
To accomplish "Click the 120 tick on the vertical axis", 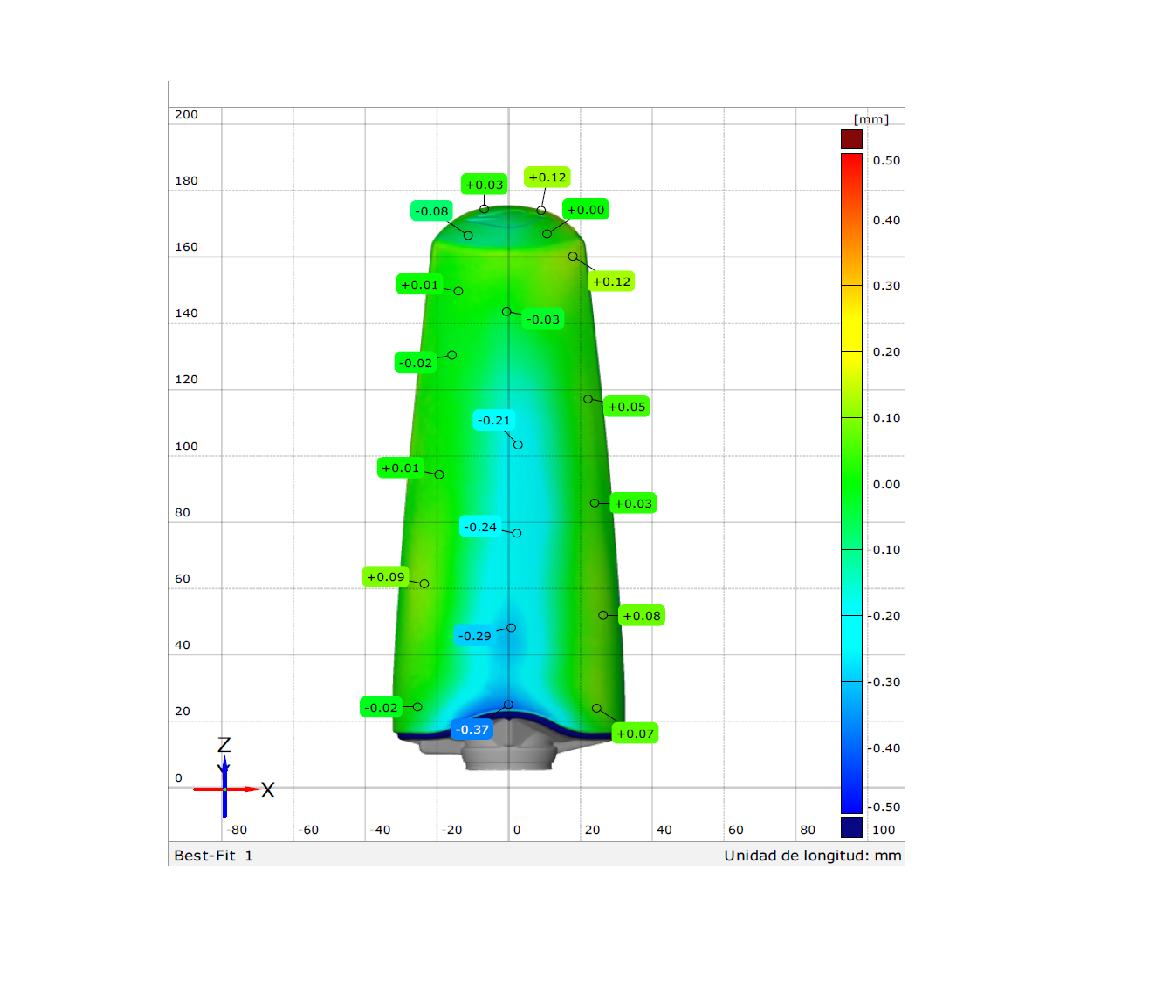I will point(187,379).
